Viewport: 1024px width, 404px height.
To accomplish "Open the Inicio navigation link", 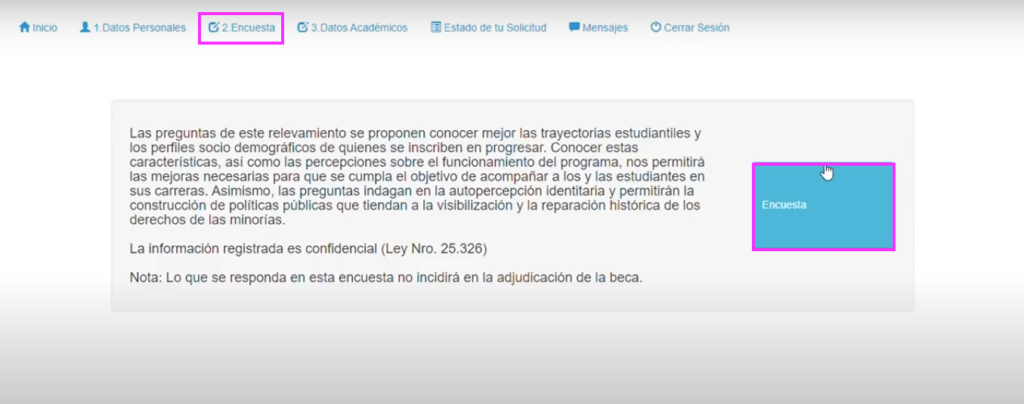I will point(38,27).
